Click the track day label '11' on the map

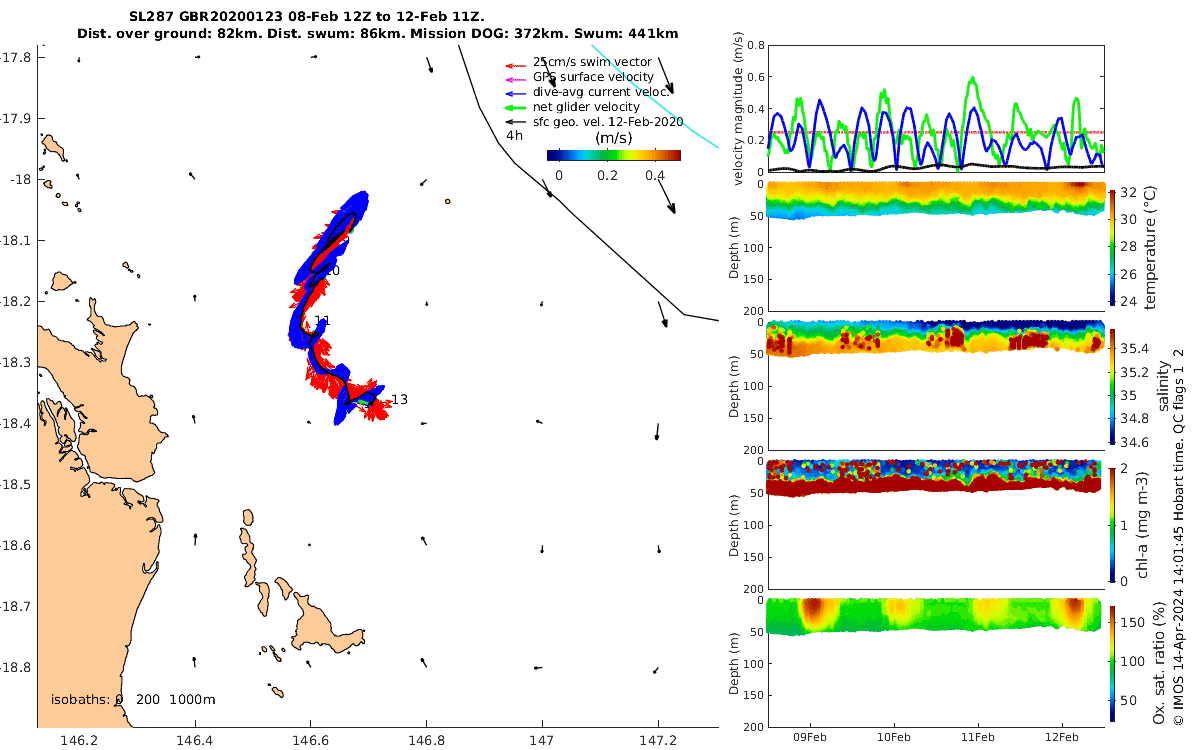coord(322,321)
